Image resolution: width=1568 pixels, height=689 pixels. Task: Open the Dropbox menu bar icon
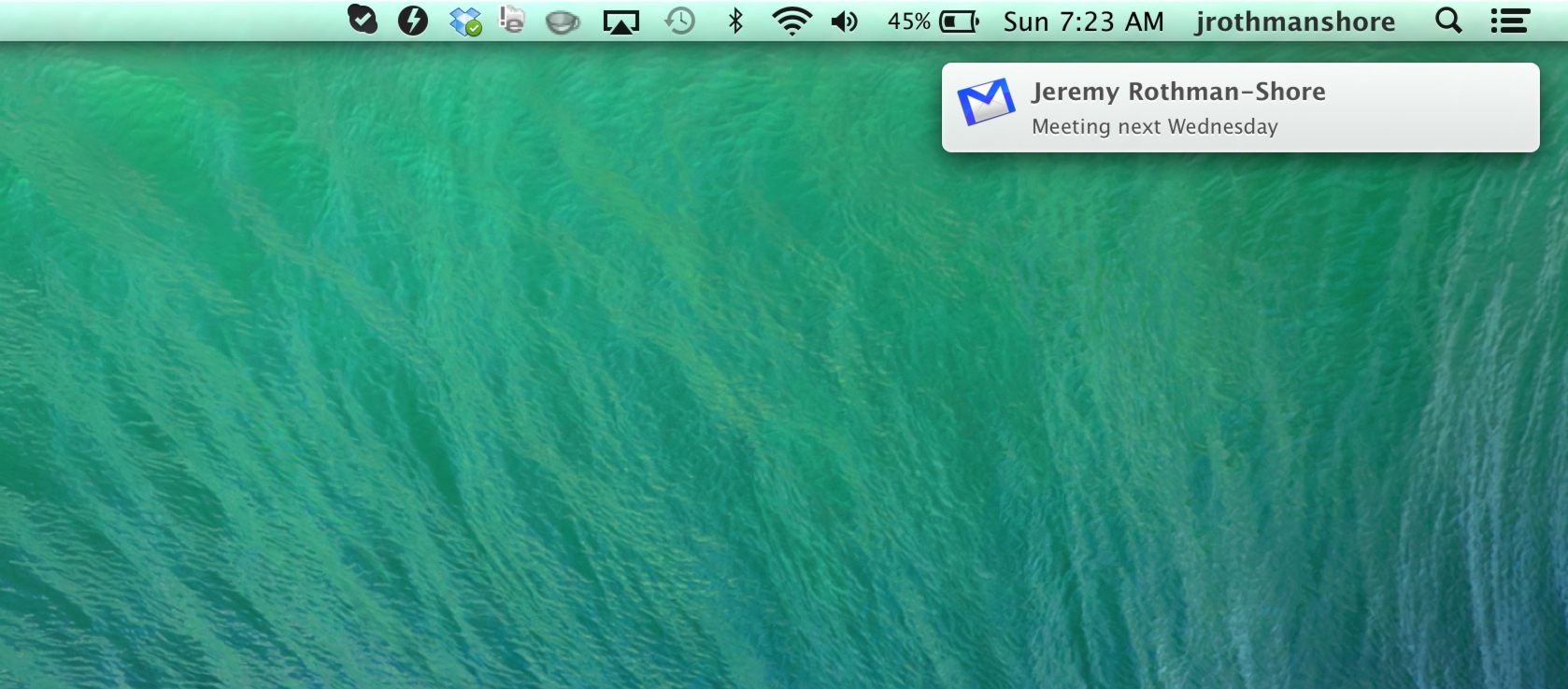pyautogui.click(x=464, y=21)
